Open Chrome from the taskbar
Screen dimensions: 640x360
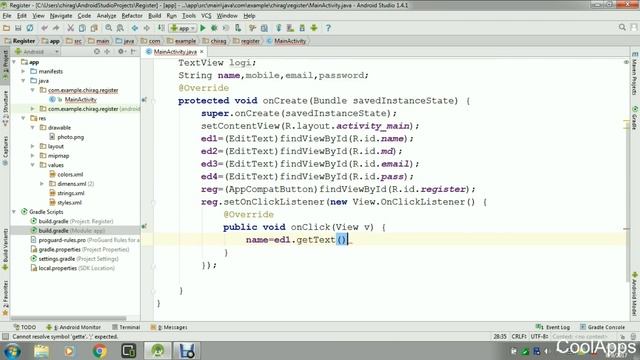pyautogui.click(x=99, y=351)
